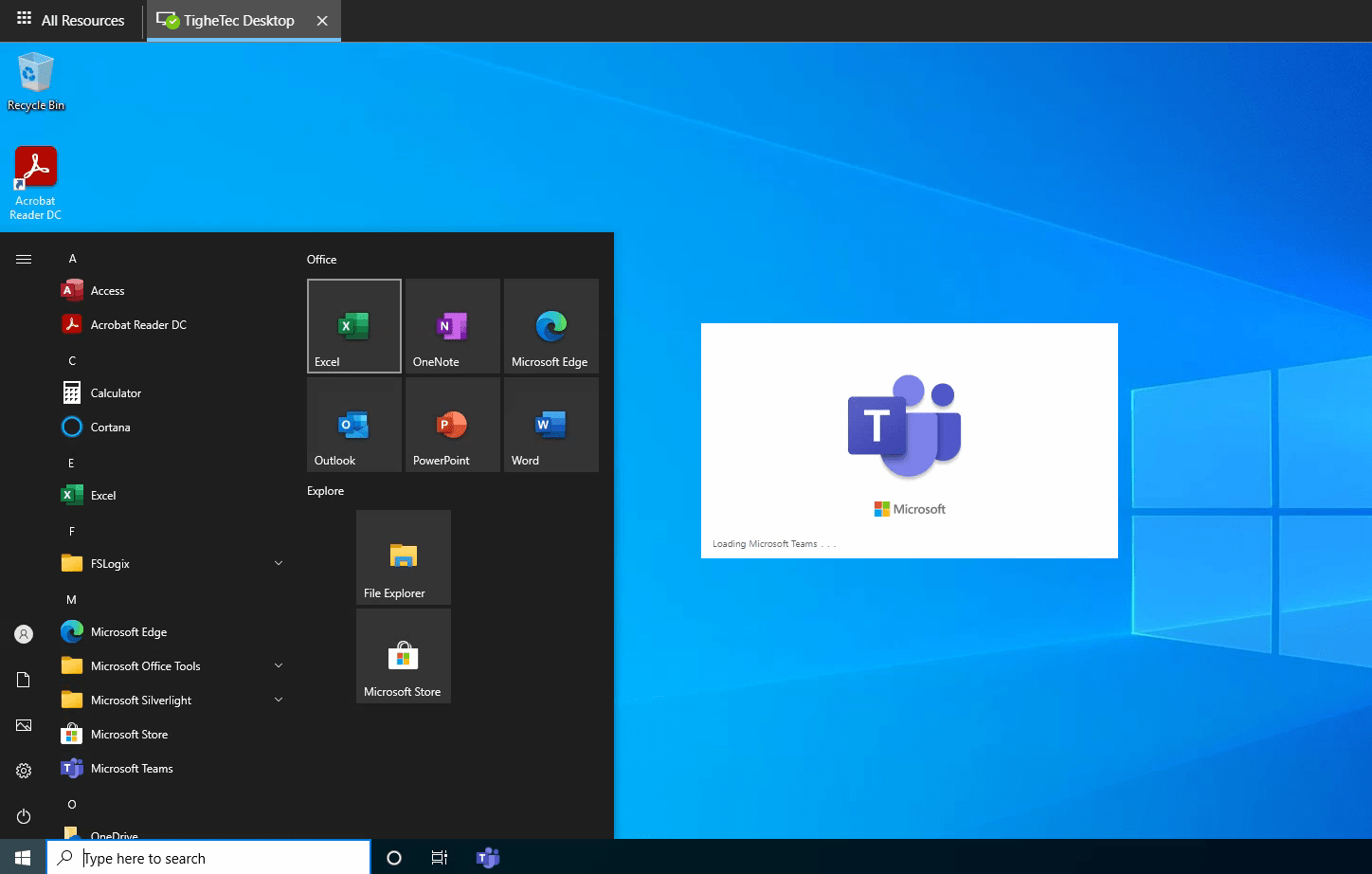This screenshot has height=874, width=1372.
Task: Open the All Resources view
Action: pos(71,21)
